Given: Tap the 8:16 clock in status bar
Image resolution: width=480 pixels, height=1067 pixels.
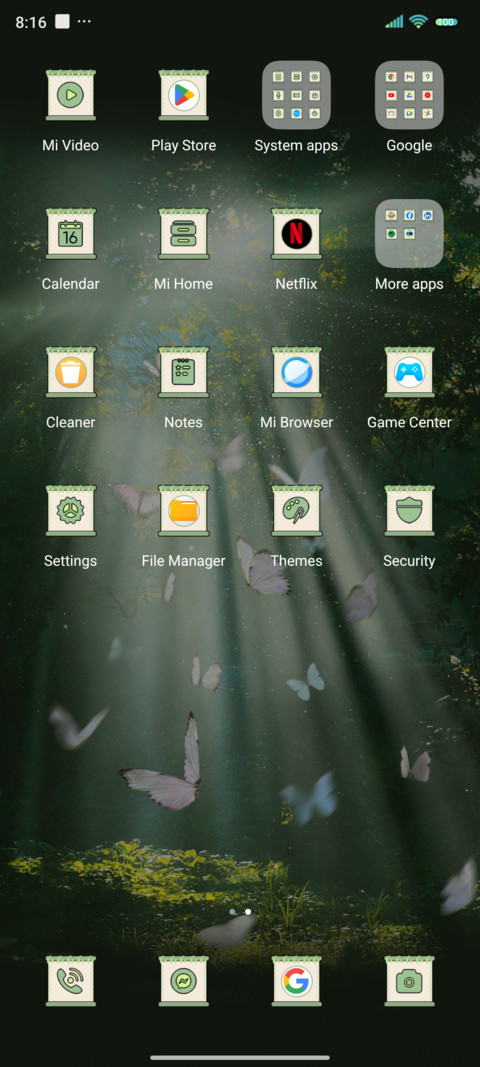Looking at the screenshot, I should pos(31,22).
